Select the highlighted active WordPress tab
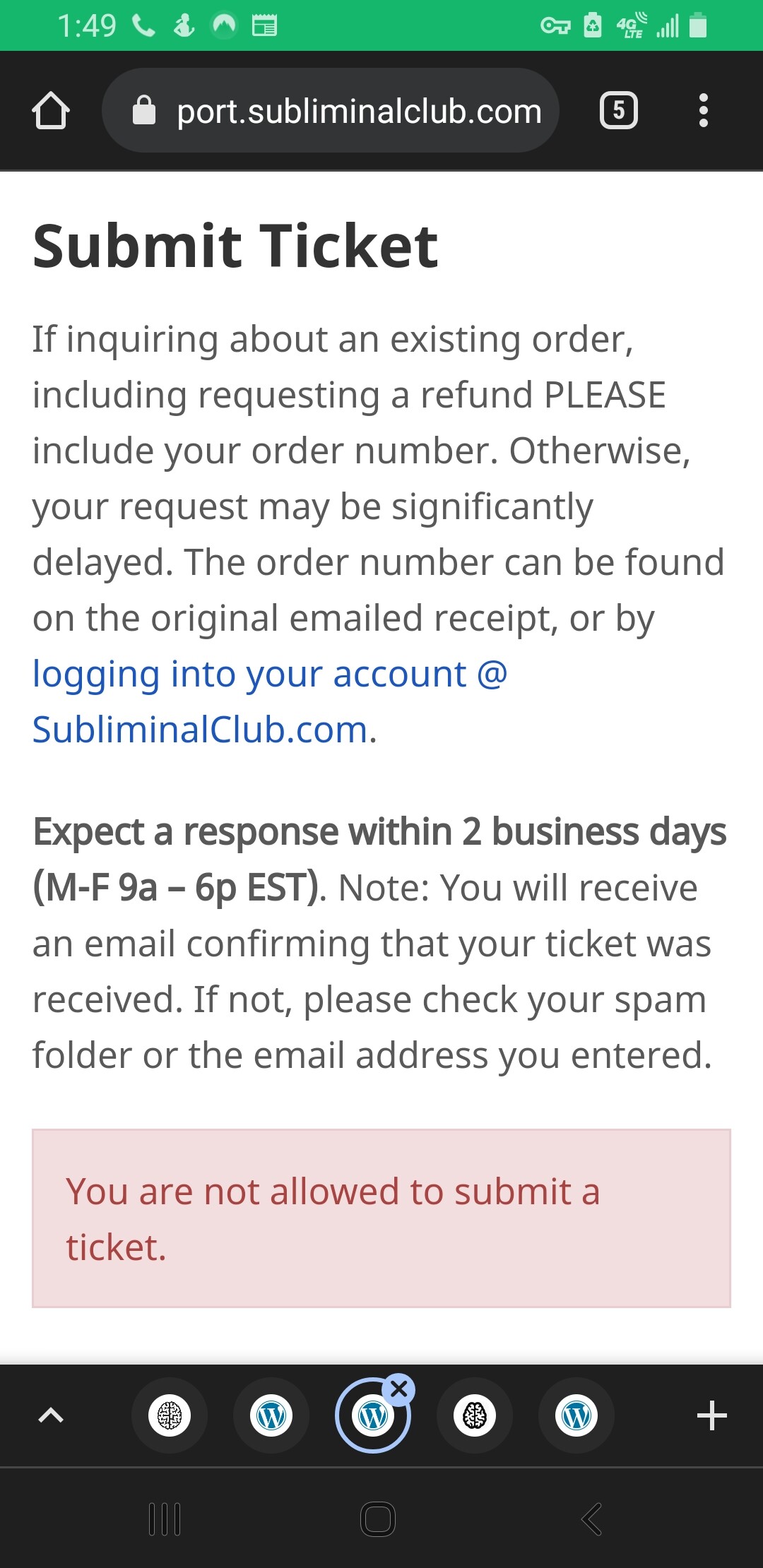Screen dimensions: 763x1568 pyautogui.click(x=373, y=1415)
